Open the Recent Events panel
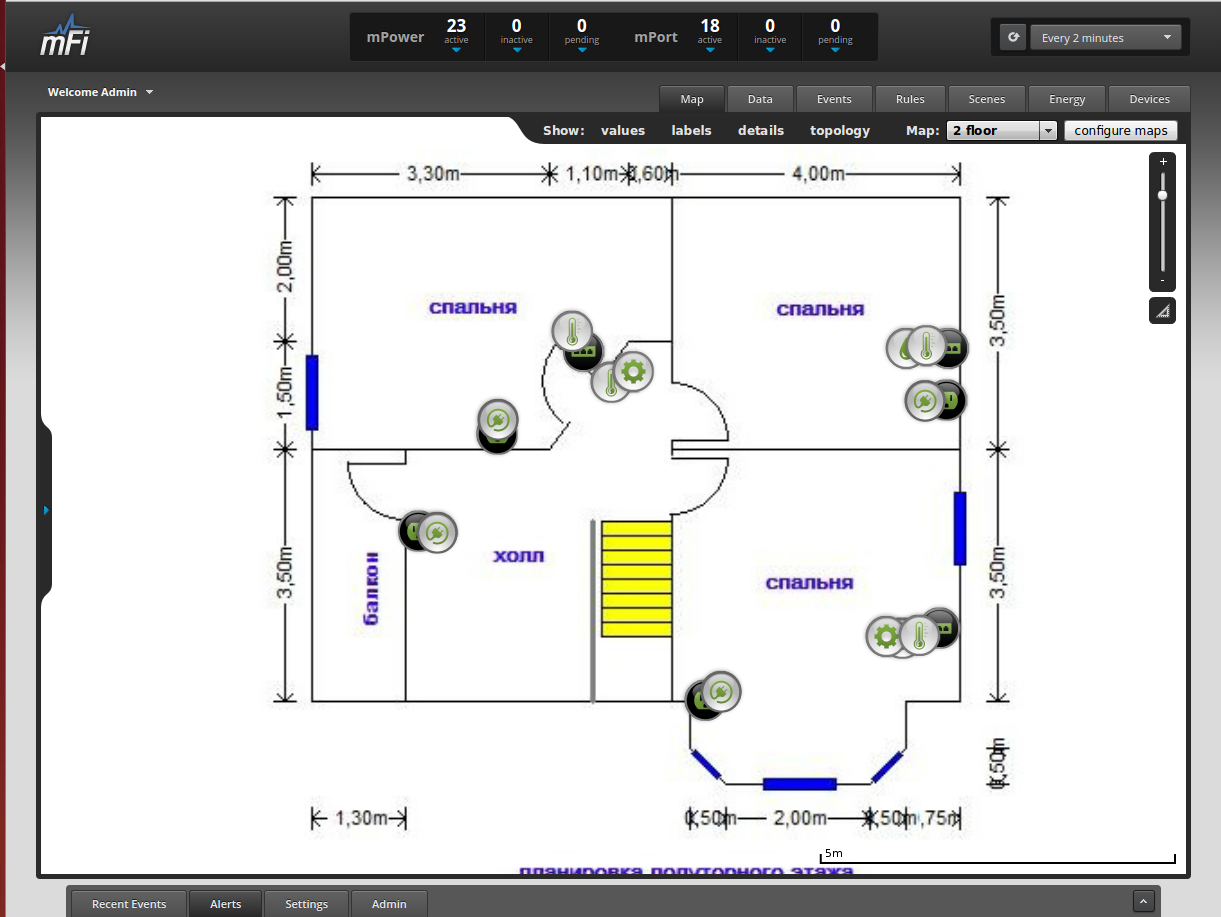 coord(129,904)
